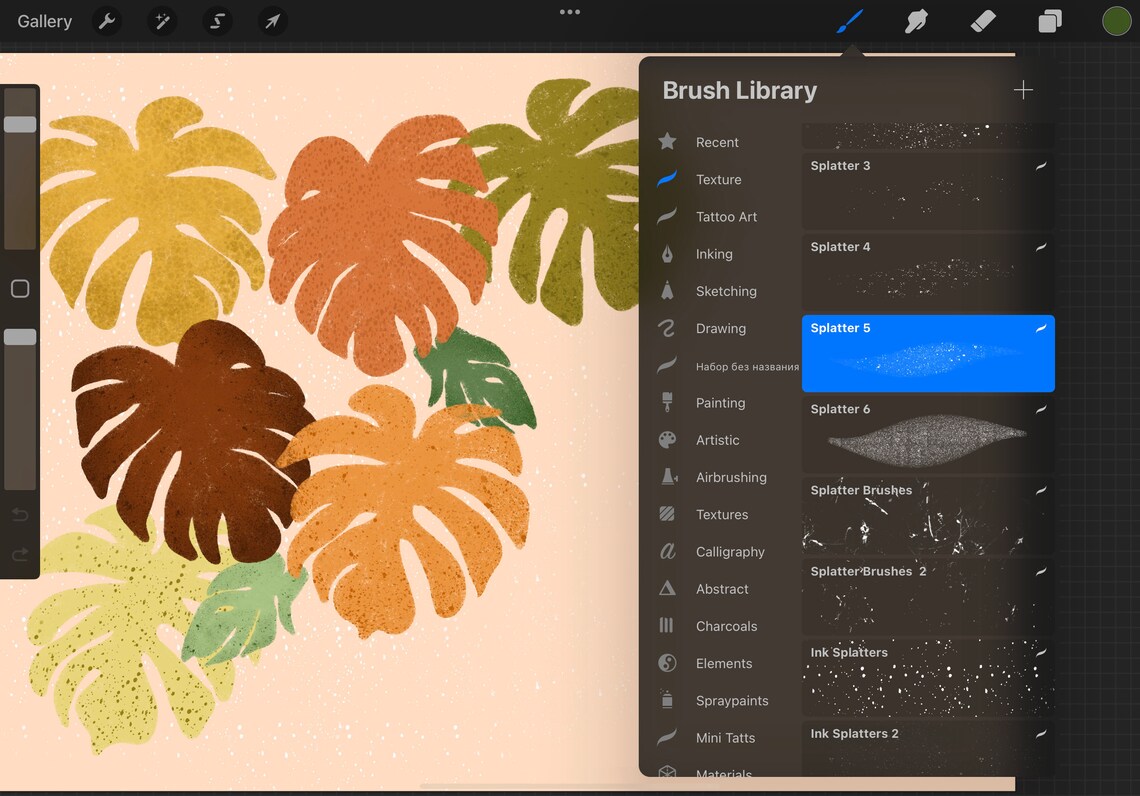The image size is (1140, 796).
Task: Tap the active Brush tool icon
Action: pyautogui.click(x=849, y=21)
